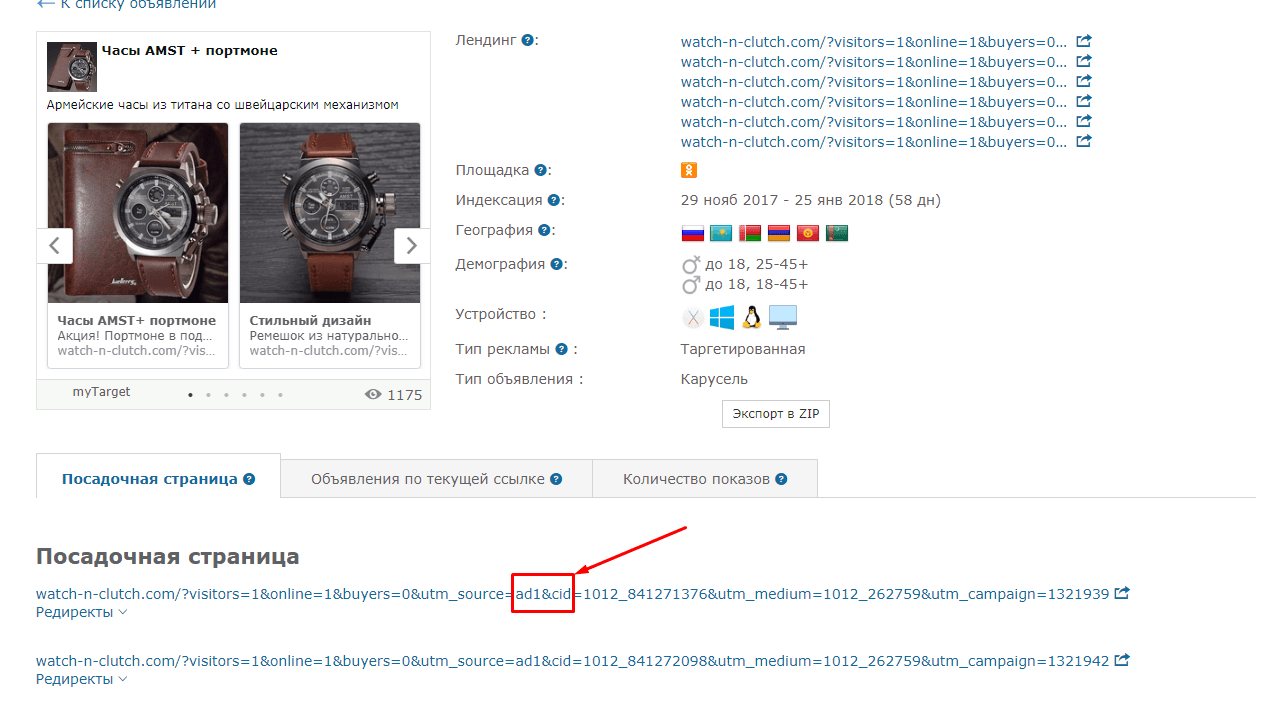Click the male gender symbol in Demography
The height and width of the screenshot is (708, 1267).
[x=691, y=284]
